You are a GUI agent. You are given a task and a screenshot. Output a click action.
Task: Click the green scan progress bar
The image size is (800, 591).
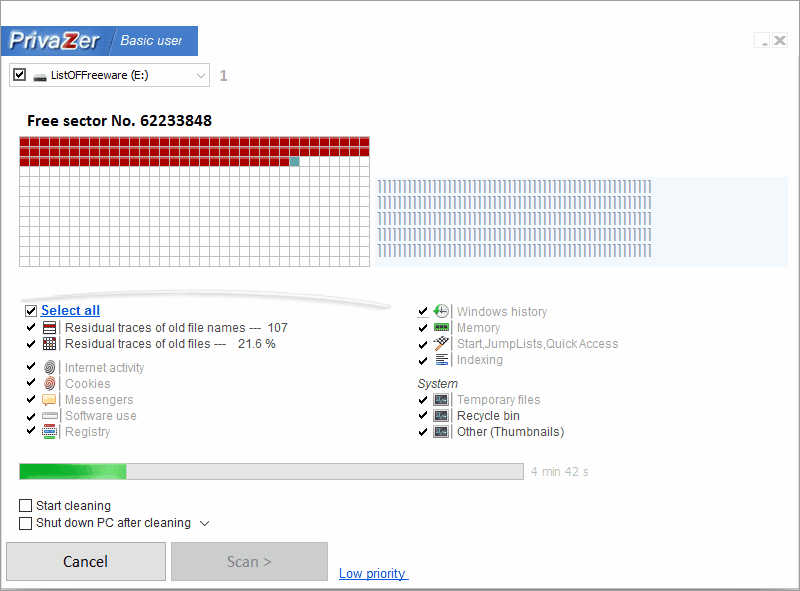[x=271, y=472]
